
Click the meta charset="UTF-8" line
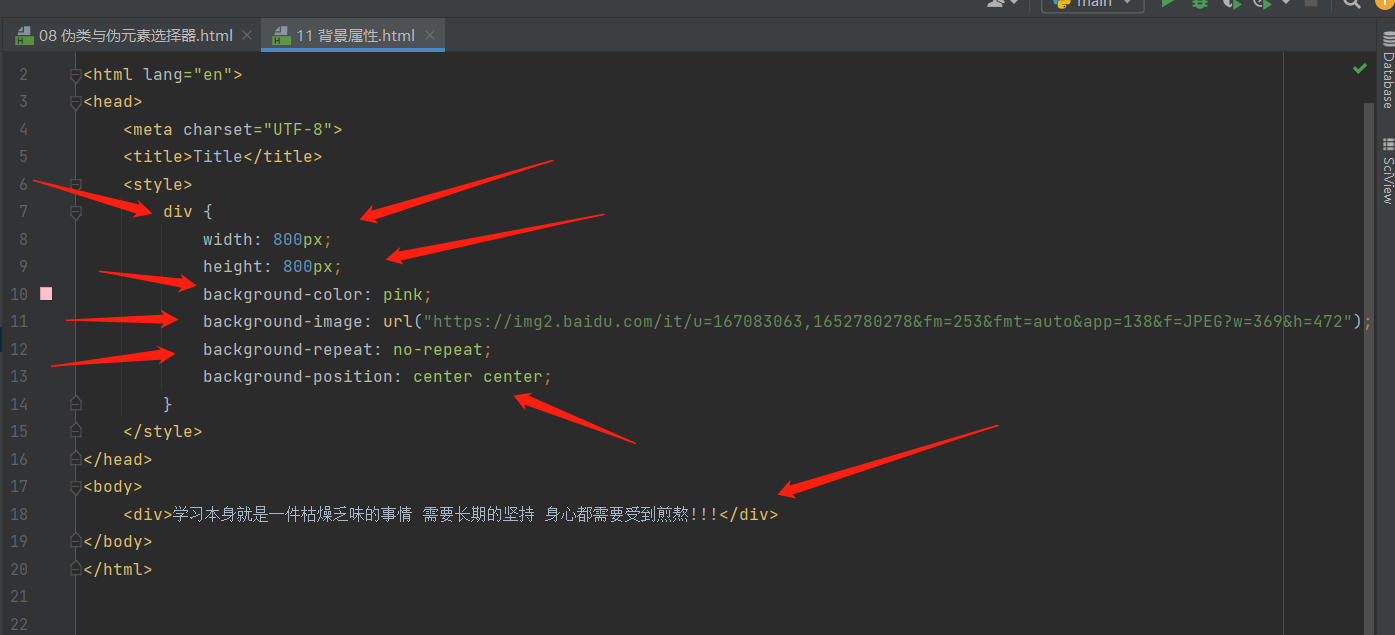pos(233,130)
